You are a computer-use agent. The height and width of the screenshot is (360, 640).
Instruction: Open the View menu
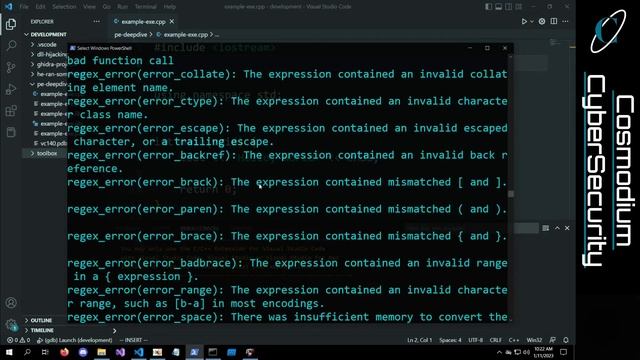89,7
